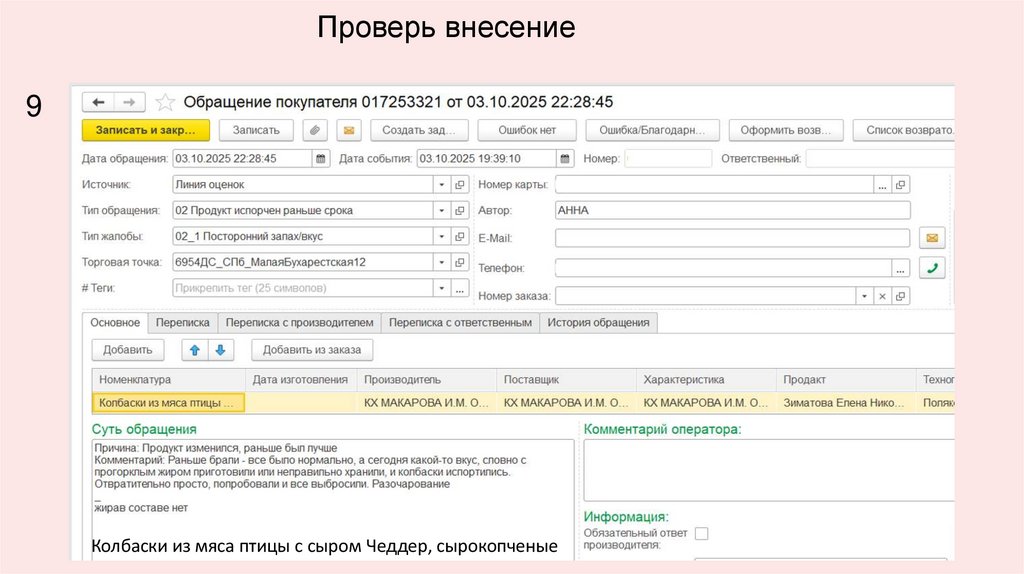Click ellipsis button next to Теги field
Image resolution: width=1024 pixels, height=574 pixels.
[460, 288]
